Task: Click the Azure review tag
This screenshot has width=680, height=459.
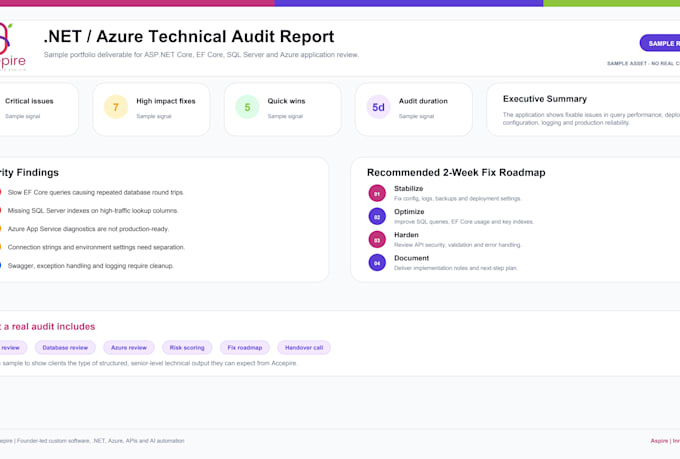Action: coord(129,348)
